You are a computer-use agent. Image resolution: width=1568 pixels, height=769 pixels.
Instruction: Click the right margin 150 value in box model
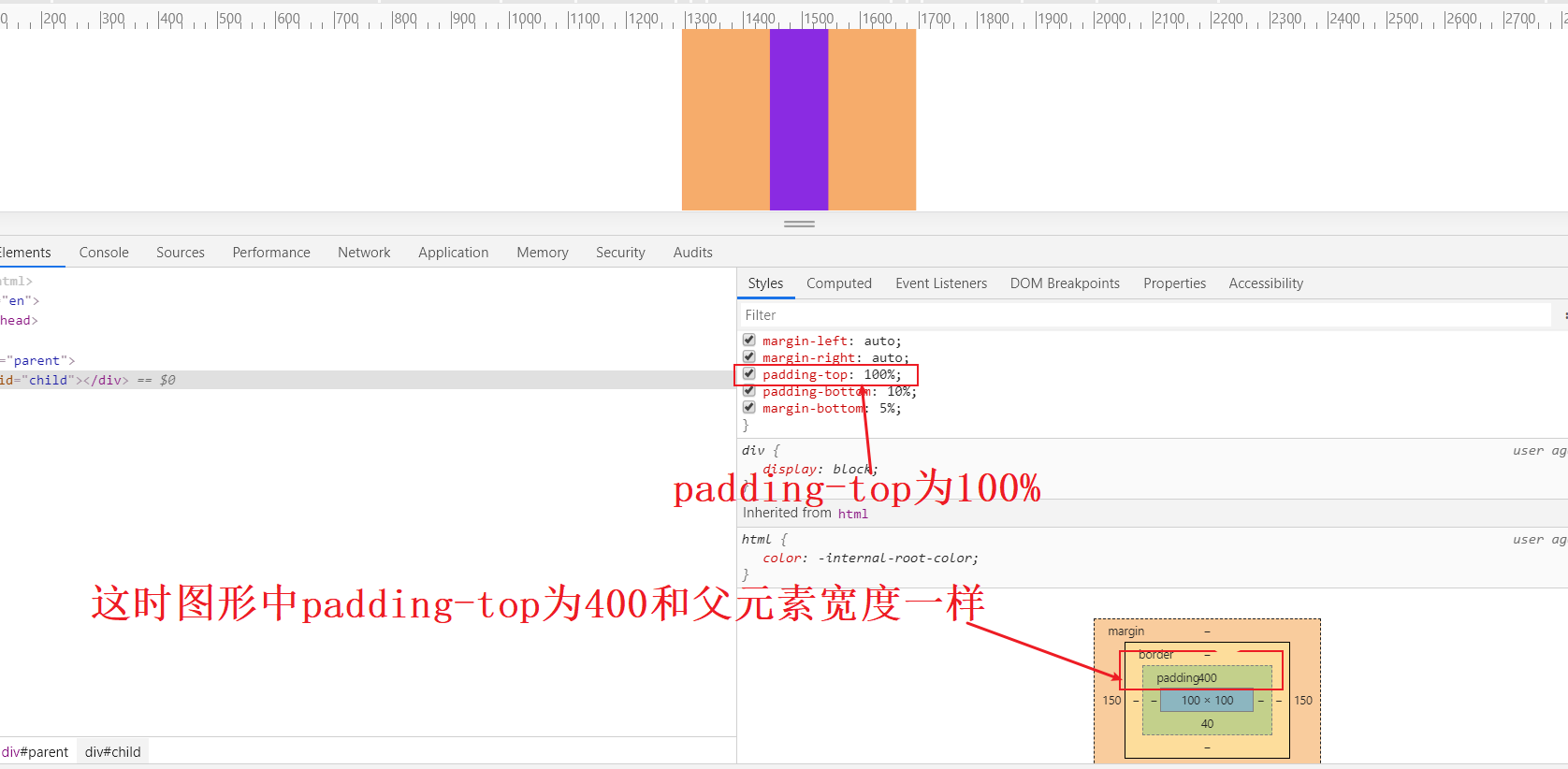(1303, 700)
